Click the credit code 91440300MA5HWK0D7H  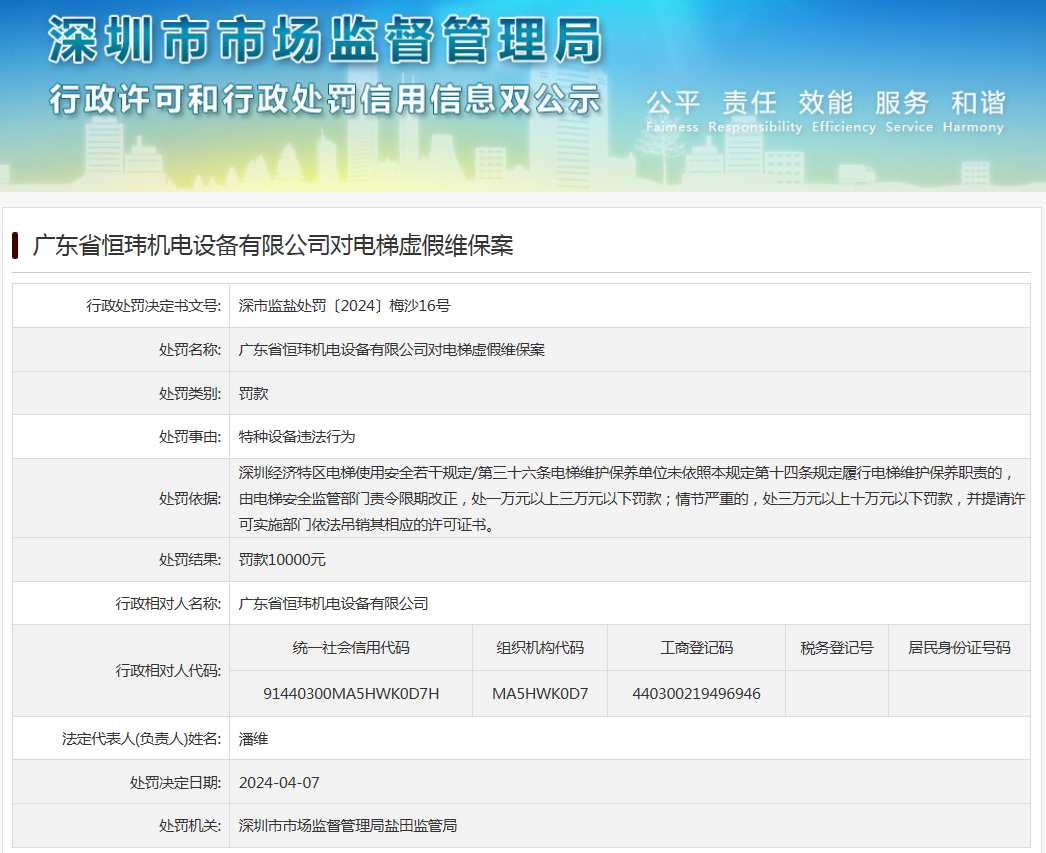coord(351,694)
